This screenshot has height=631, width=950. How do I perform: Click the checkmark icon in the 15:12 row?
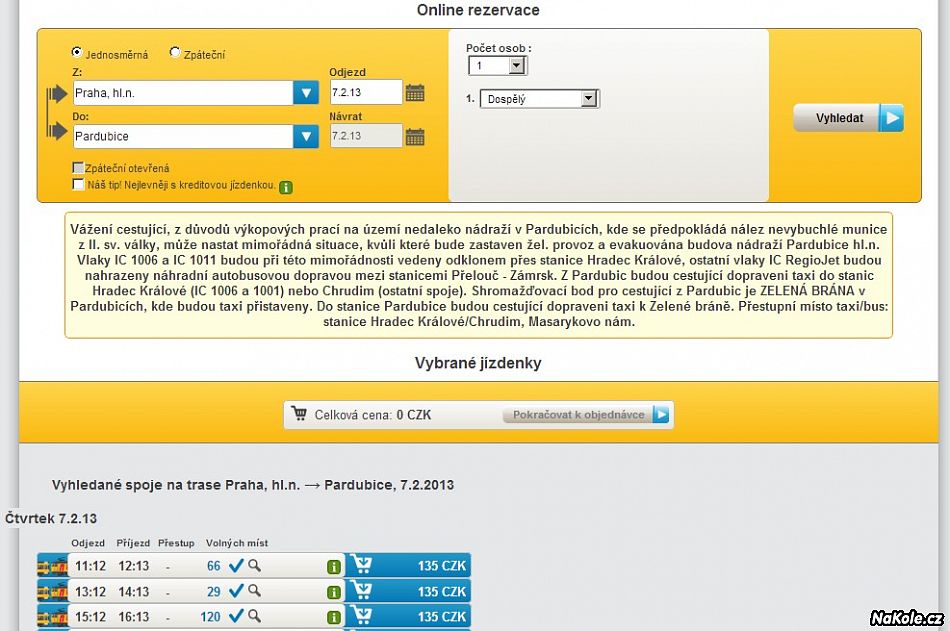(x=236, y=616)
